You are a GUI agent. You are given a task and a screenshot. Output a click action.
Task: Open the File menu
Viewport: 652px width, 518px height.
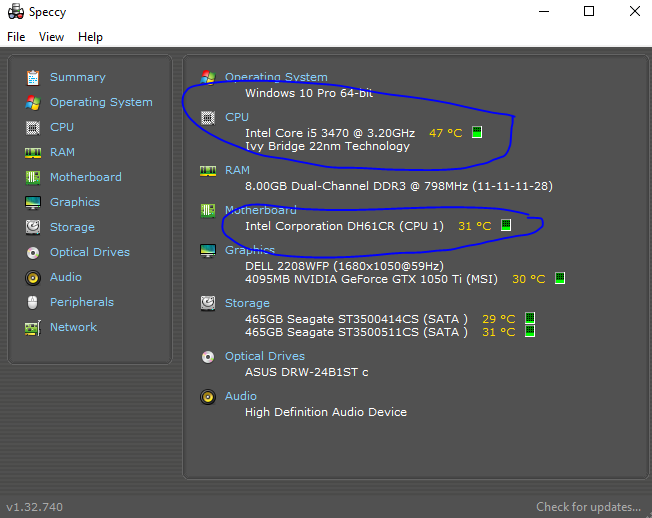click(x=16, y=37)
